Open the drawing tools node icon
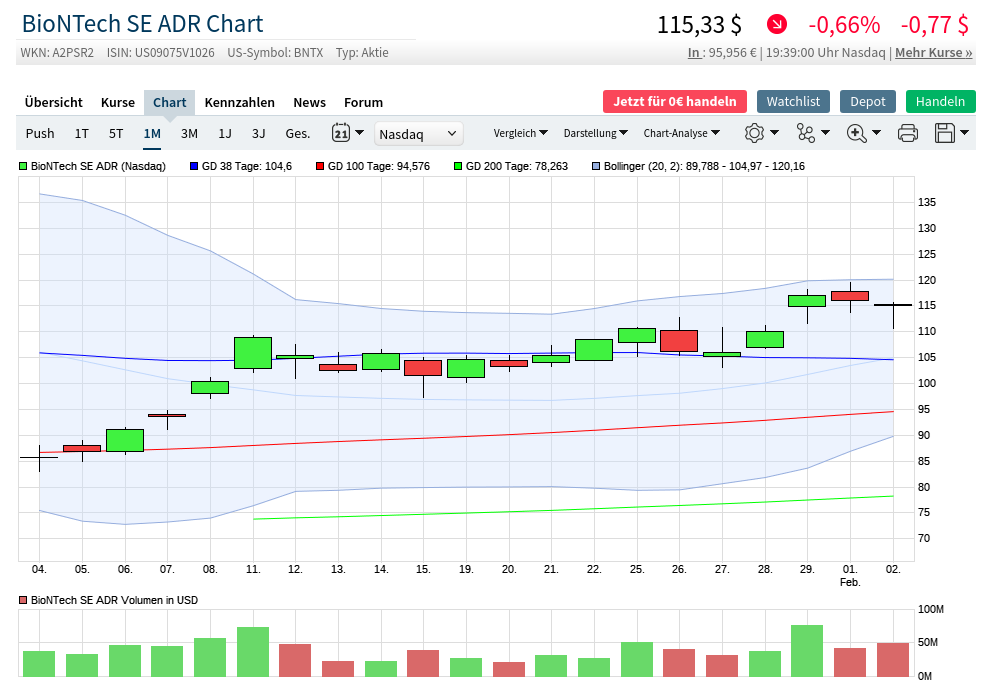The width and height of the screenshot is (991, 686). pyautogui.click(x=806, y=133)
